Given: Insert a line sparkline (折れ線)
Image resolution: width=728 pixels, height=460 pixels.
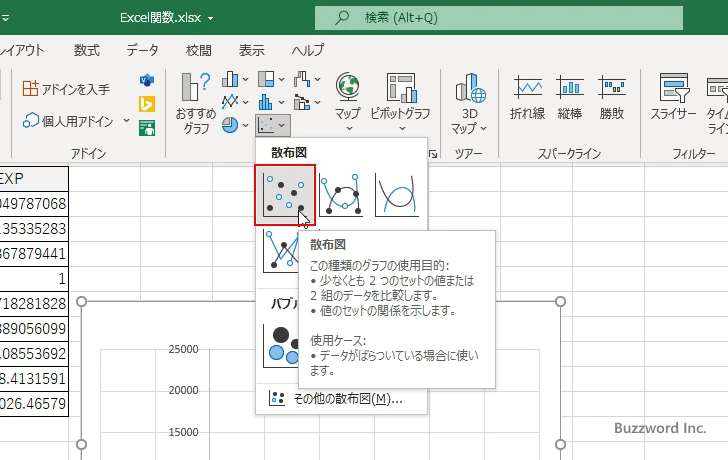Looking at the screenshot, I should point(527,97).
